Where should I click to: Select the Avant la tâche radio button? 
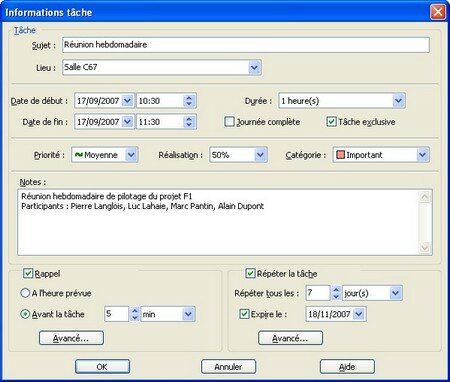(25, 314)
